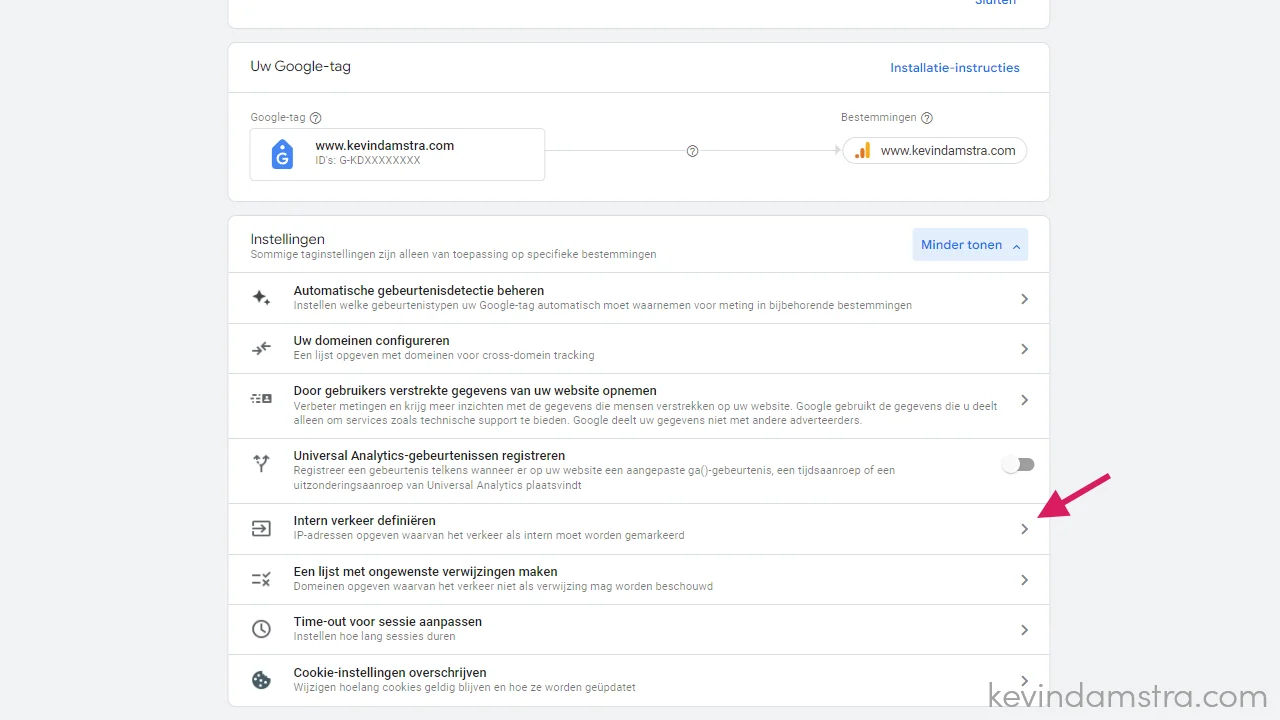Select 'Intern verkeer definiëren' row title
The width and height of the screenshot is (1280, 720).
click(x=365, y=521)
